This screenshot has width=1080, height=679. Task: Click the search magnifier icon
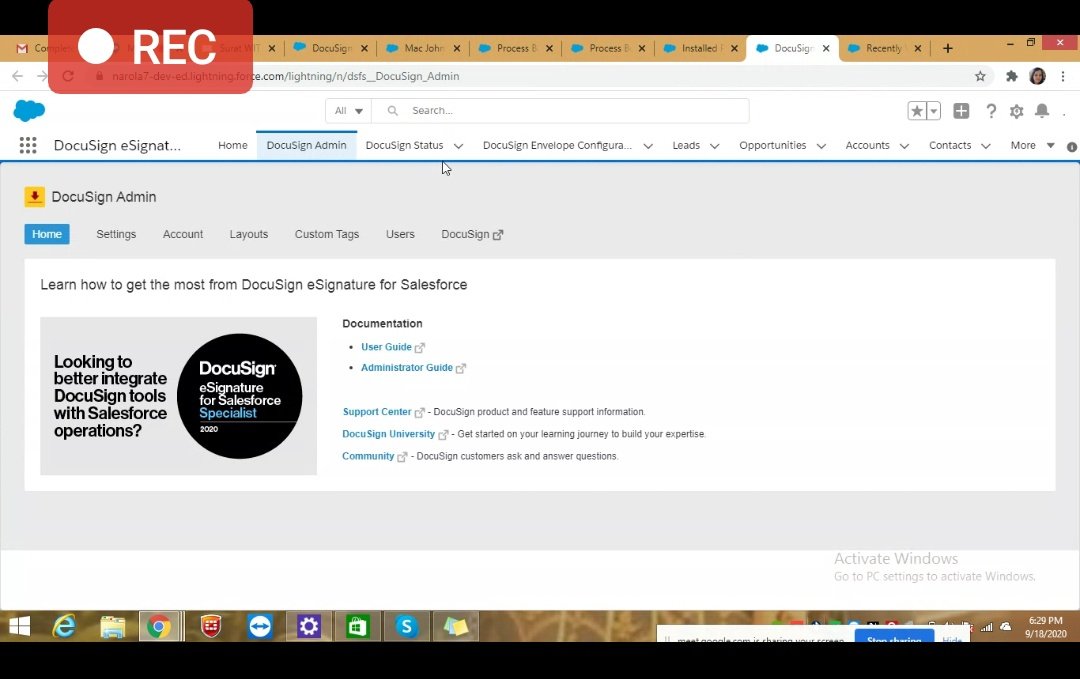click(x=393, y=111)
